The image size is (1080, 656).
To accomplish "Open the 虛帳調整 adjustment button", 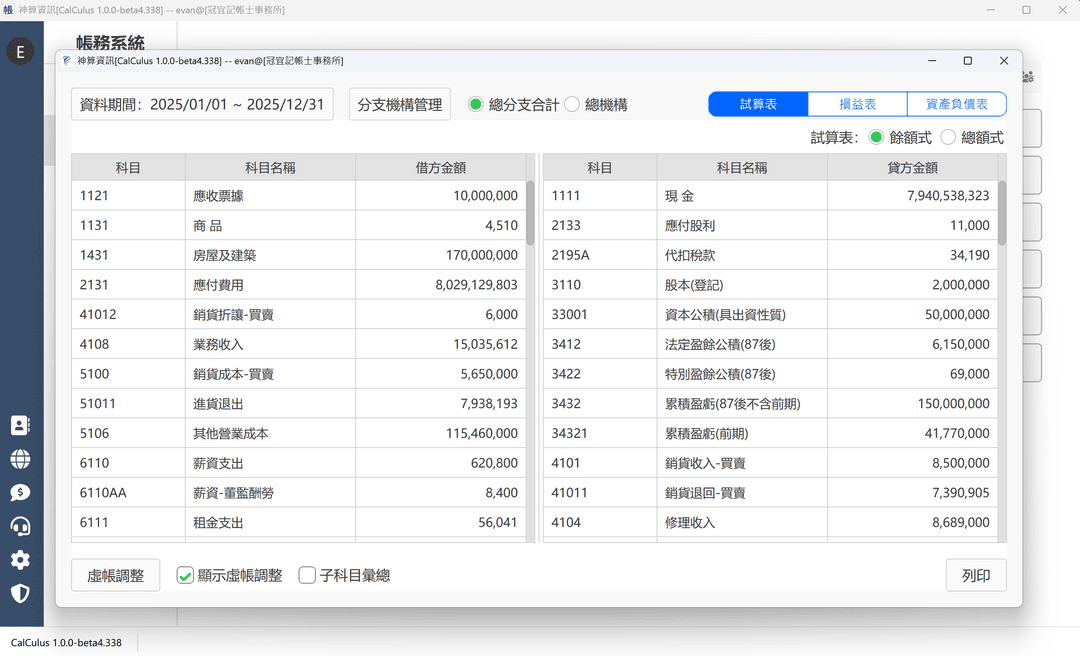I will tap(115, 575).
